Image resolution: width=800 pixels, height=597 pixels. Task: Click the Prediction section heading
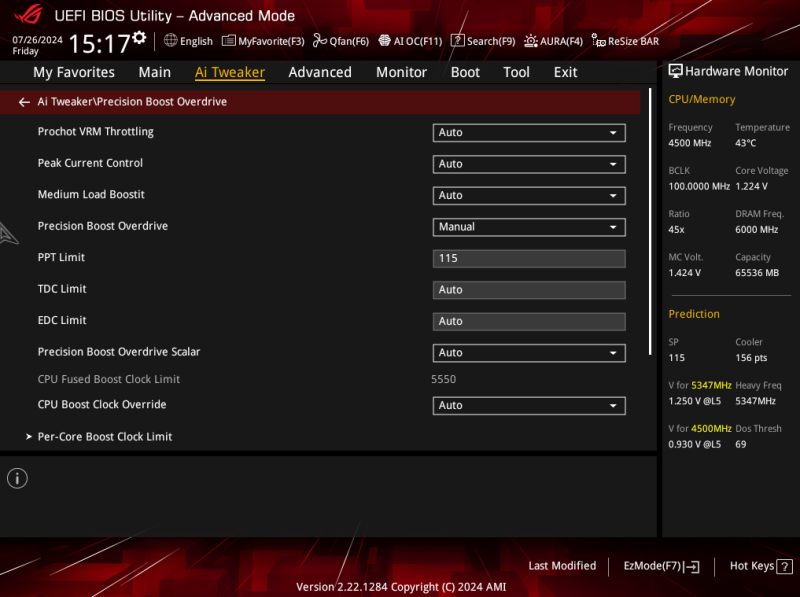[694, 314]
